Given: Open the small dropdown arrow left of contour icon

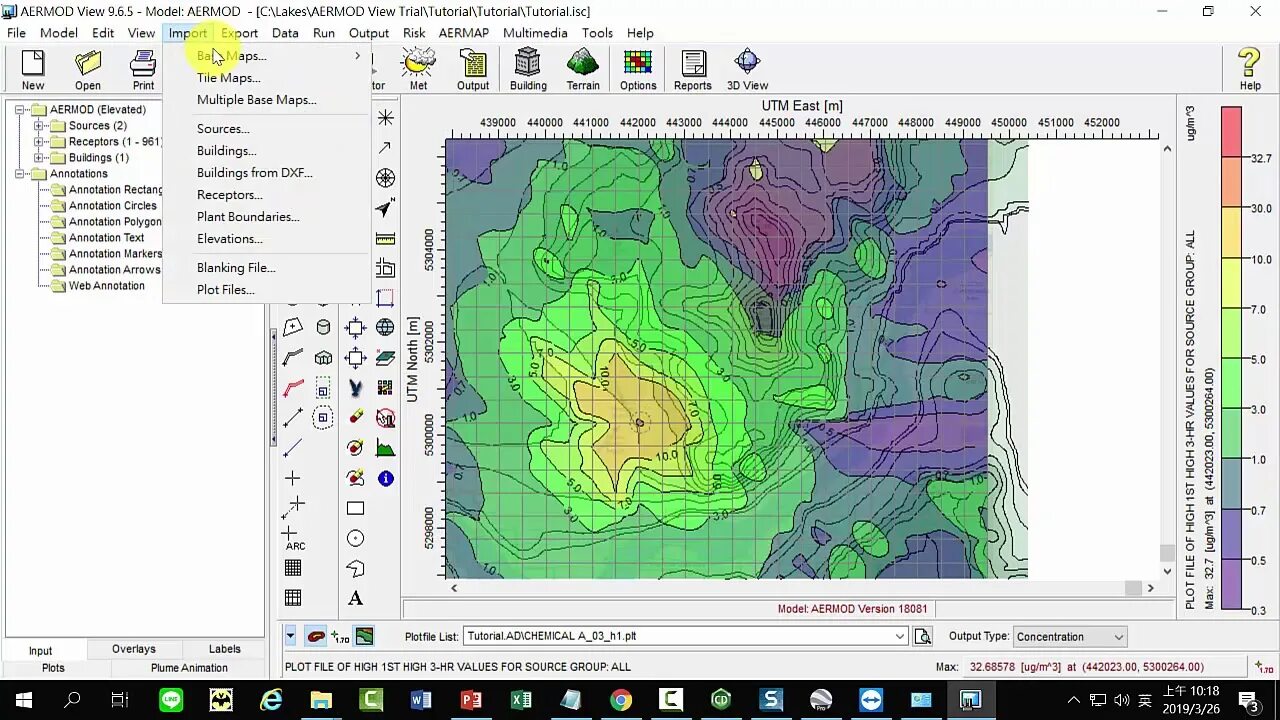Looking at the screenshot, I should coord(290,636).
